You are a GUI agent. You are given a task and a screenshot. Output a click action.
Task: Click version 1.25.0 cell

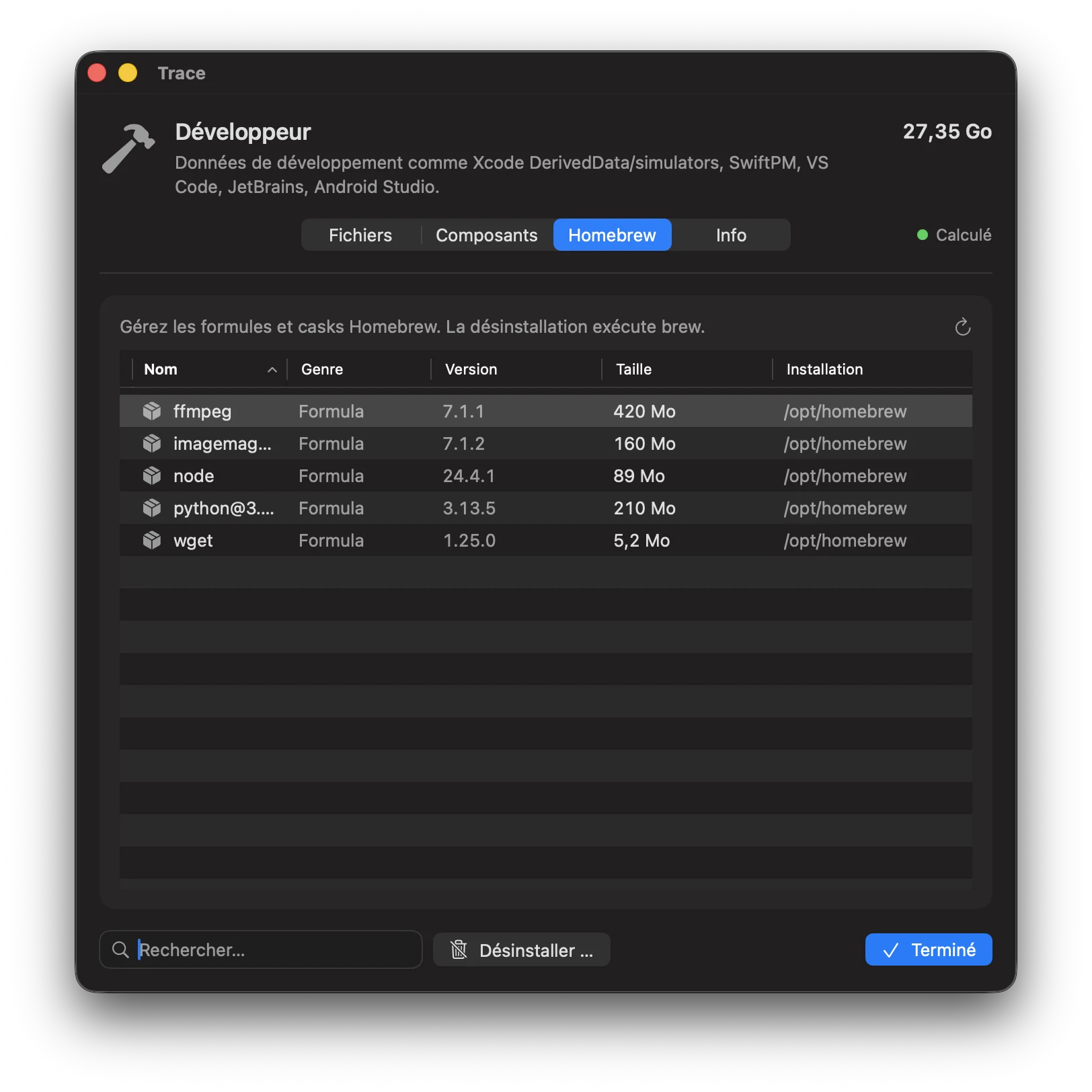[469, 540]
